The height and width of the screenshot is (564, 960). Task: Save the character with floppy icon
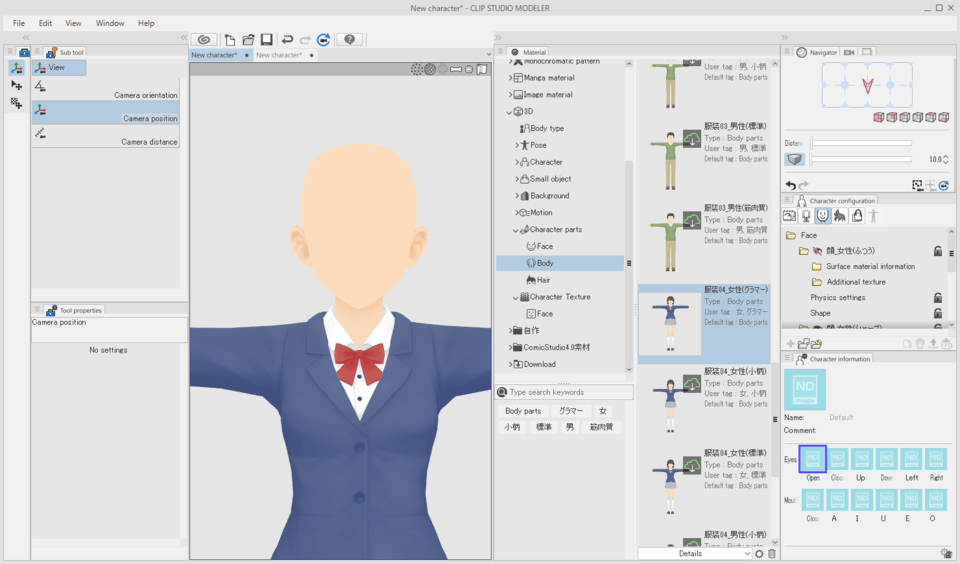point(266,40)
